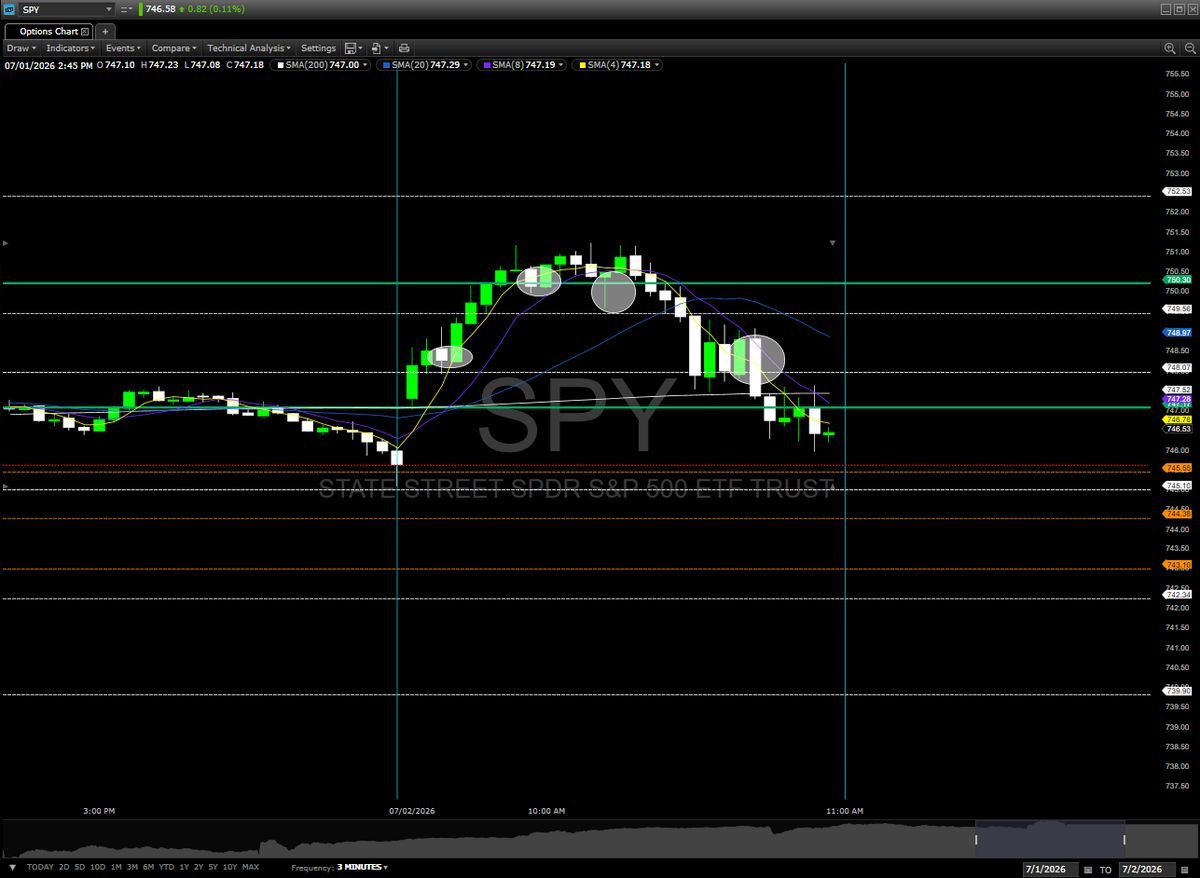Set range to 10D
Image resolution: width=1200 pixels, height=878 pixels.
click(100, 867)
